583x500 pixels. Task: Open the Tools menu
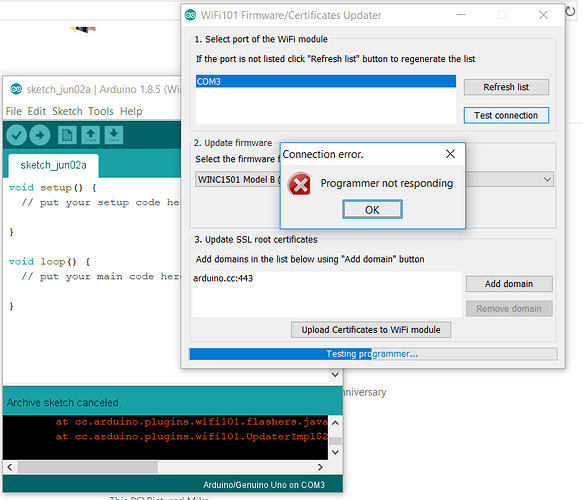coord(101,111)
